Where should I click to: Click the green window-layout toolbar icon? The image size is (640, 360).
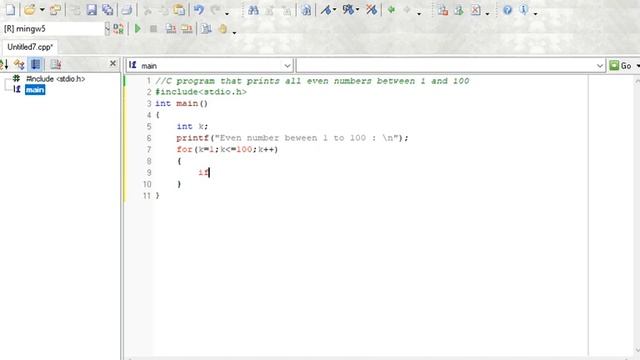(x=459, y=10)
